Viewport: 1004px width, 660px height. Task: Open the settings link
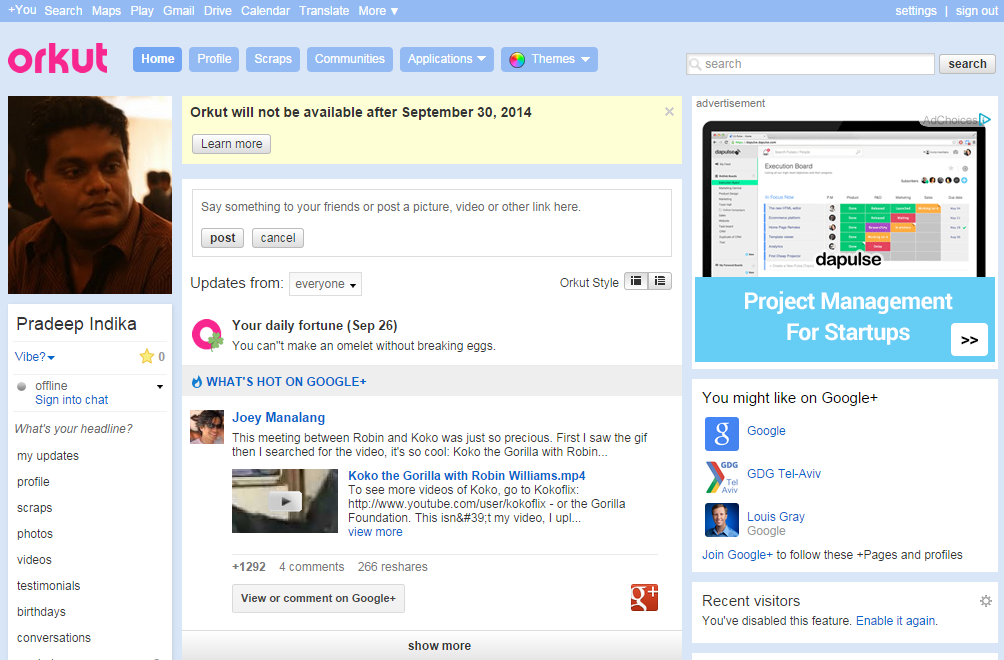(x=916, y=11)
